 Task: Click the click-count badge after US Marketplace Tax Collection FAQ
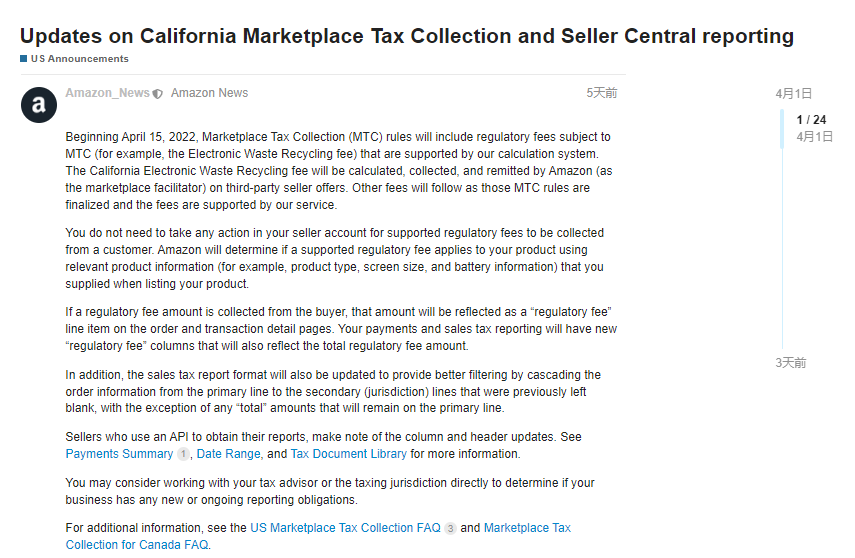click(450, 528)
